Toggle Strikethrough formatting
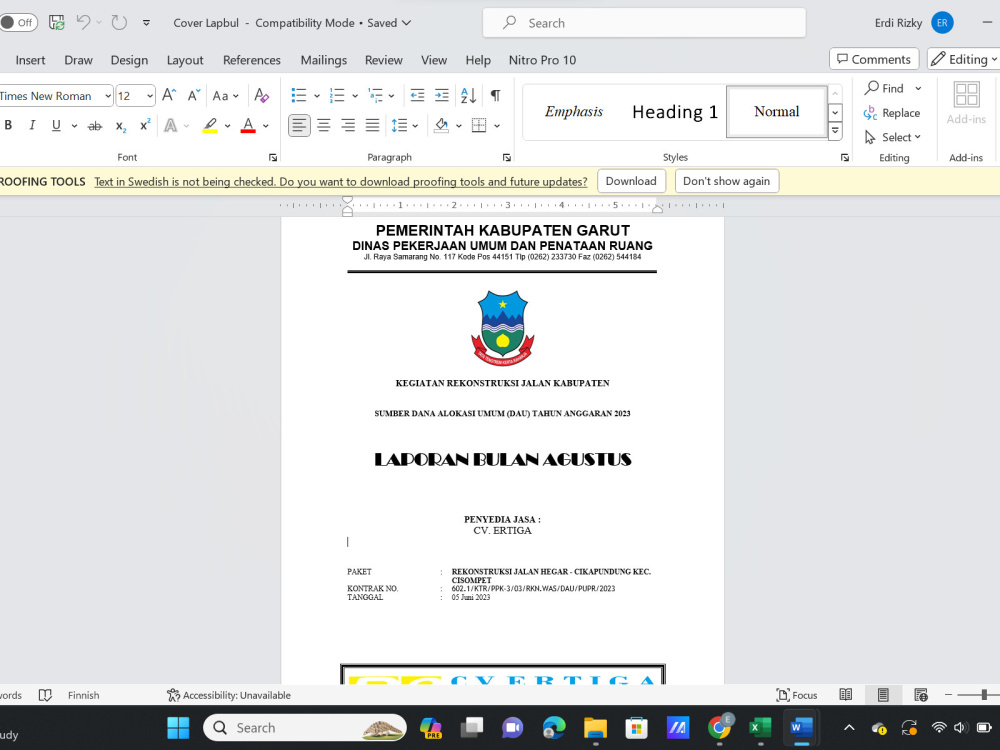The height and width of the screenshot is (750, 1000). click(94, 126)
